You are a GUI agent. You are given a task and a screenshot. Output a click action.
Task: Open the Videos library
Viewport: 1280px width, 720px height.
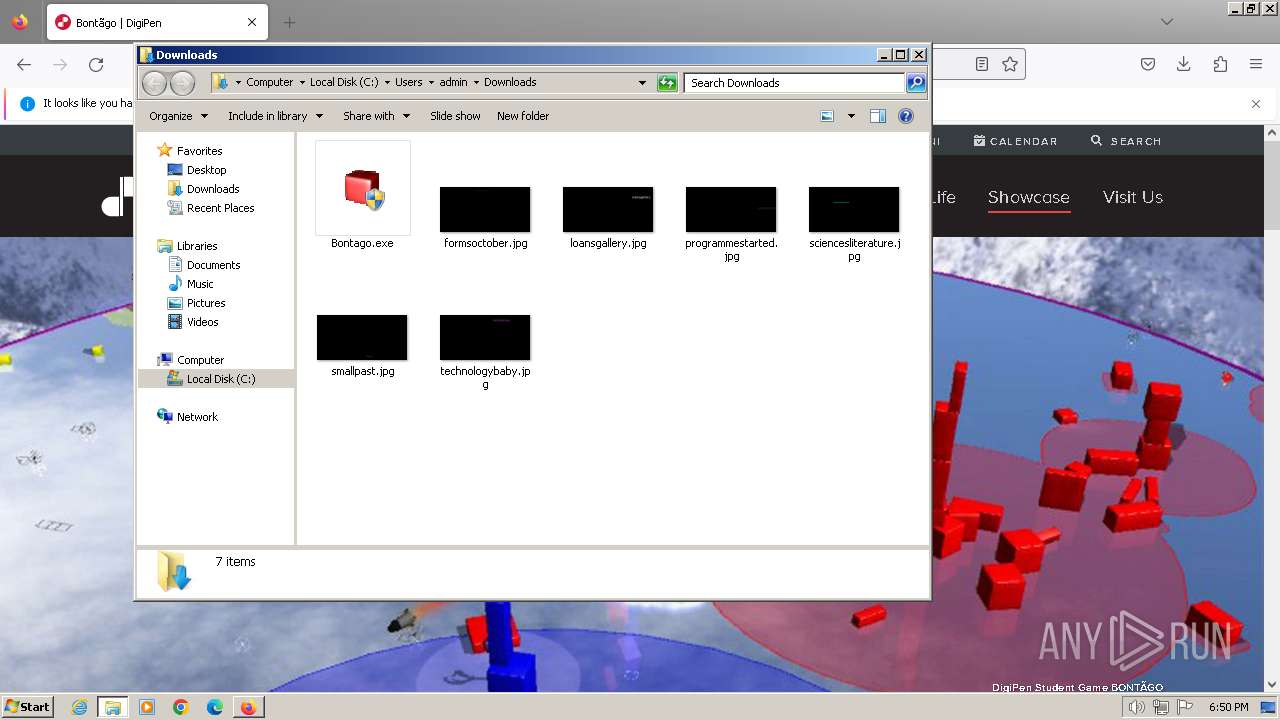point(202,322)
